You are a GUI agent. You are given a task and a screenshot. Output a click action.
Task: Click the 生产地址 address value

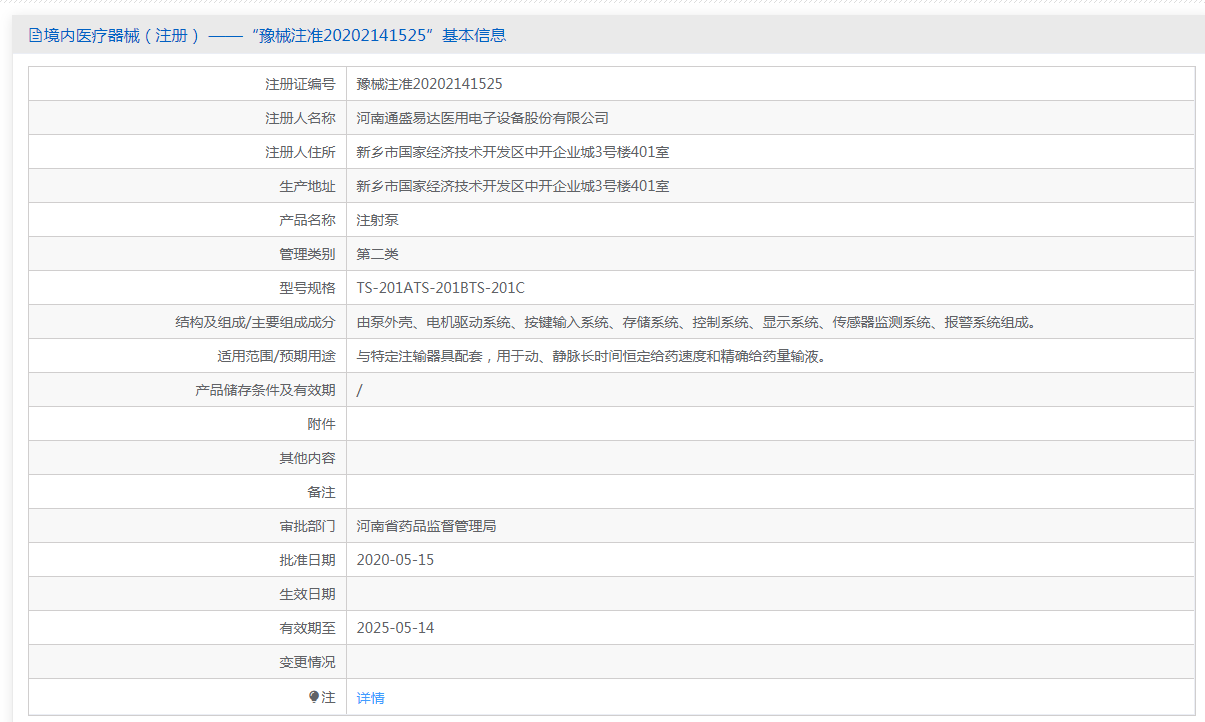(x=513, y=186)
